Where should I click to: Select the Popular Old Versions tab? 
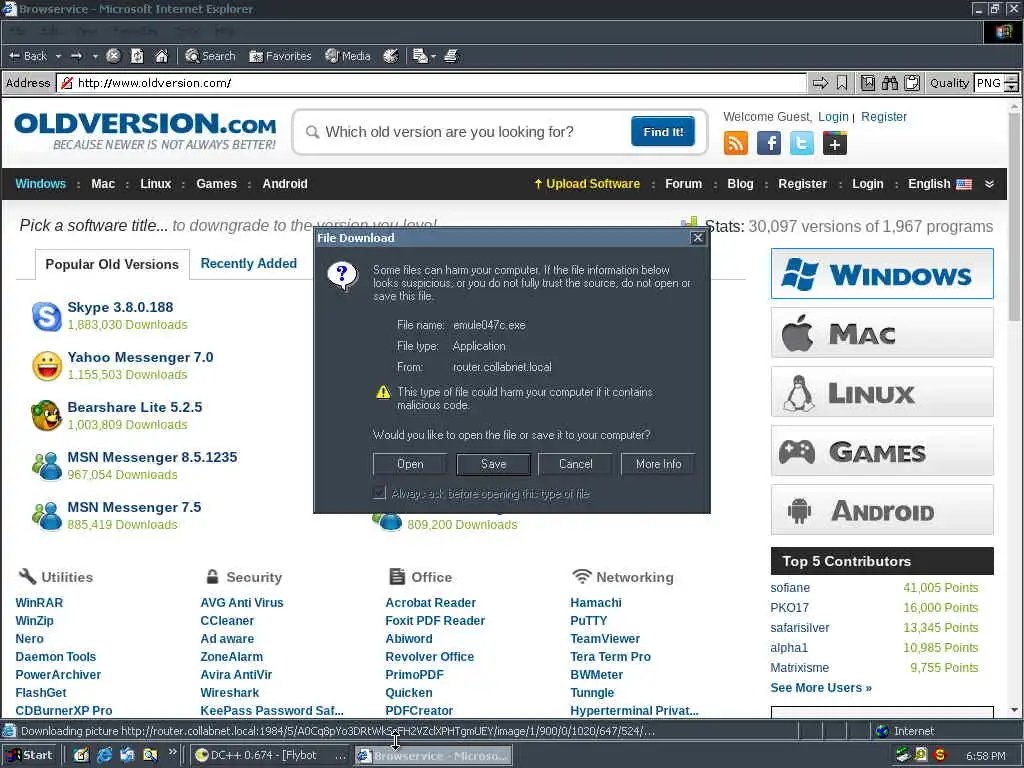click(x=112, y=264)
